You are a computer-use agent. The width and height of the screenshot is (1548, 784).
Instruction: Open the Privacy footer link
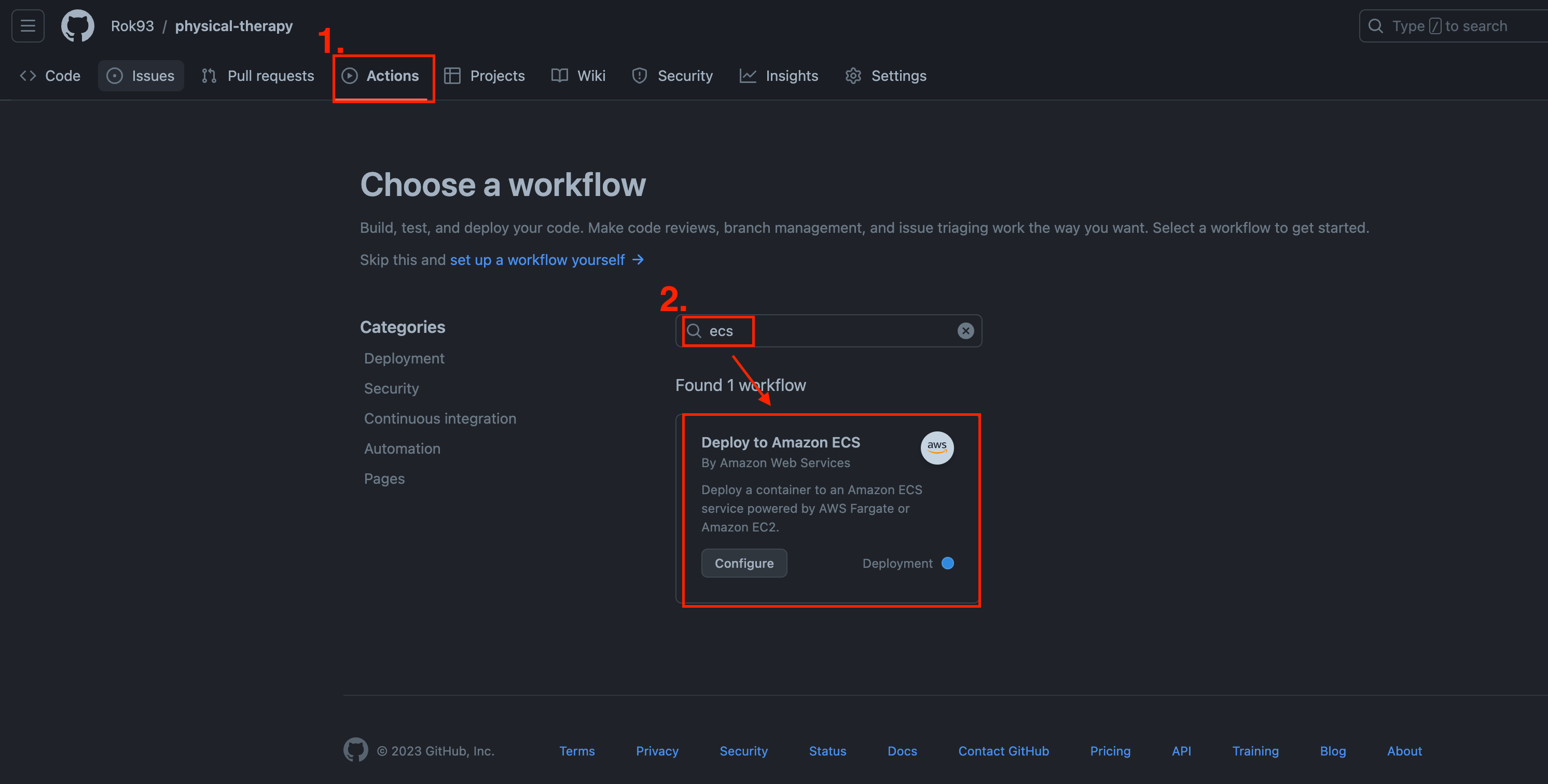coord(657,750)
